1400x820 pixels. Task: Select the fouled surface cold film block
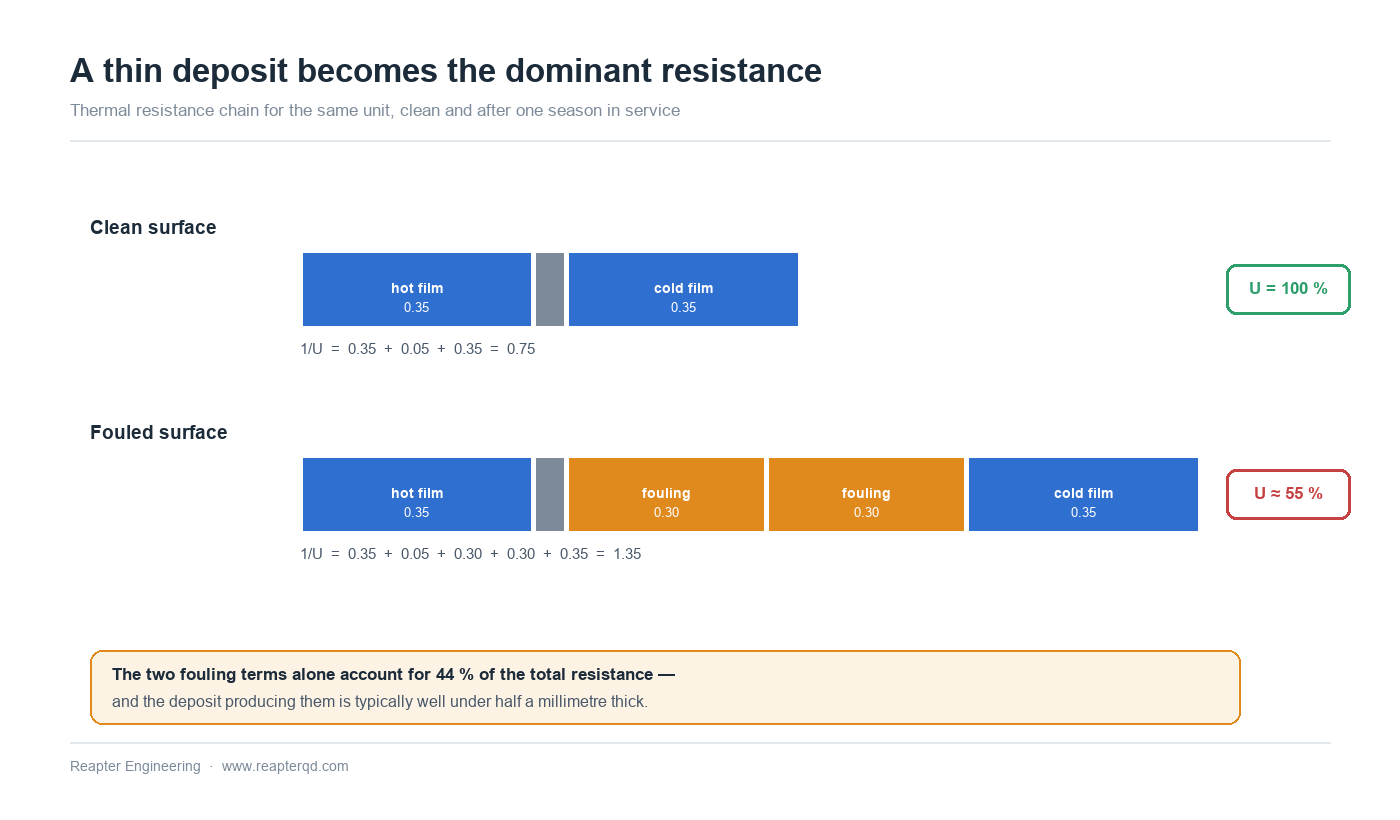click(1083, 494)
